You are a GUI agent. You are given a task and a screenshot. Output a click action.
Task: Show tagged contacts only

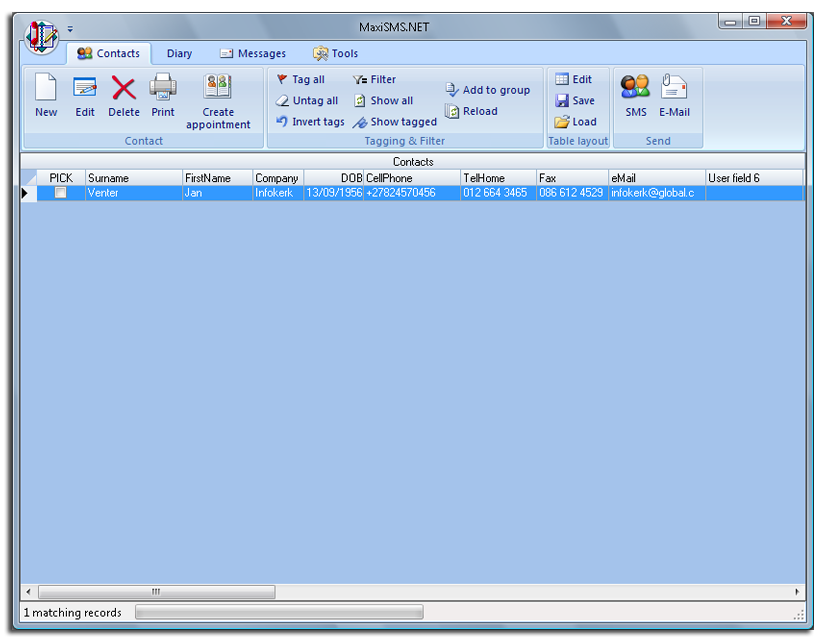[x=395, y=122]
